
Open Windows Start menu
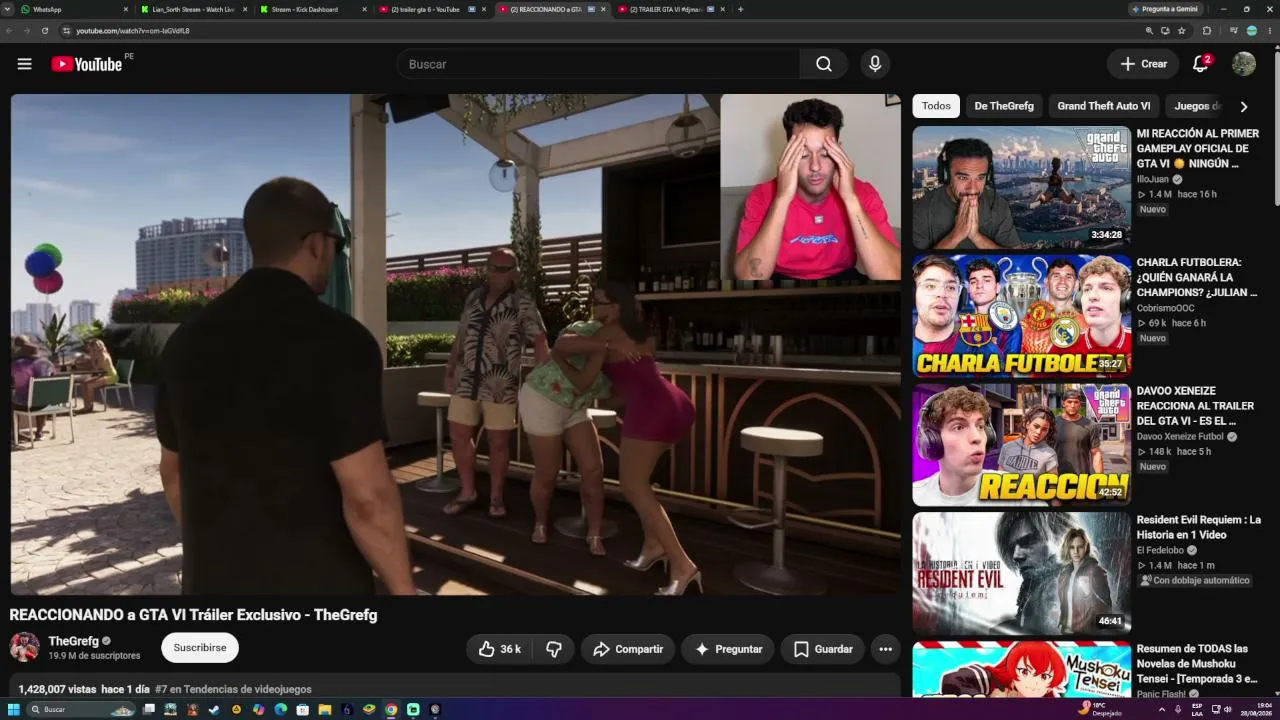pos(14,710)
